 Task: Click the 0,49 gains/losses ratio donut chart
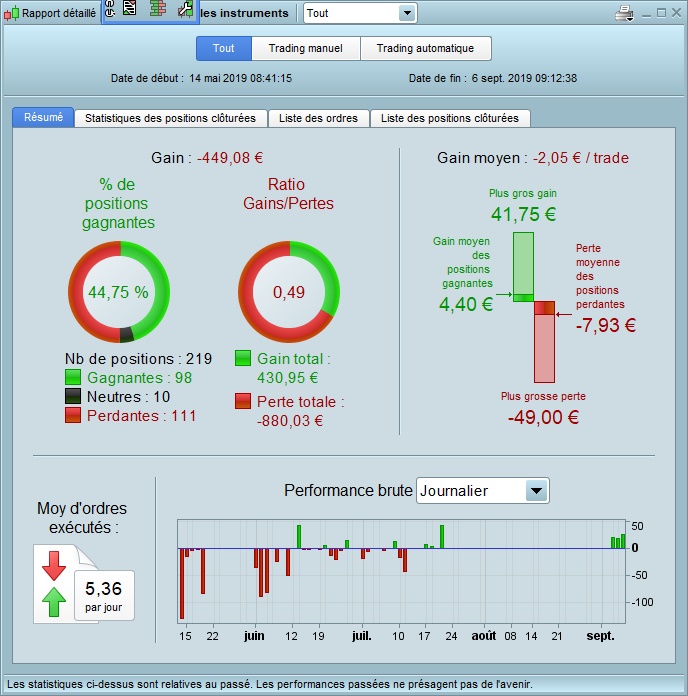tap(289, 292)
